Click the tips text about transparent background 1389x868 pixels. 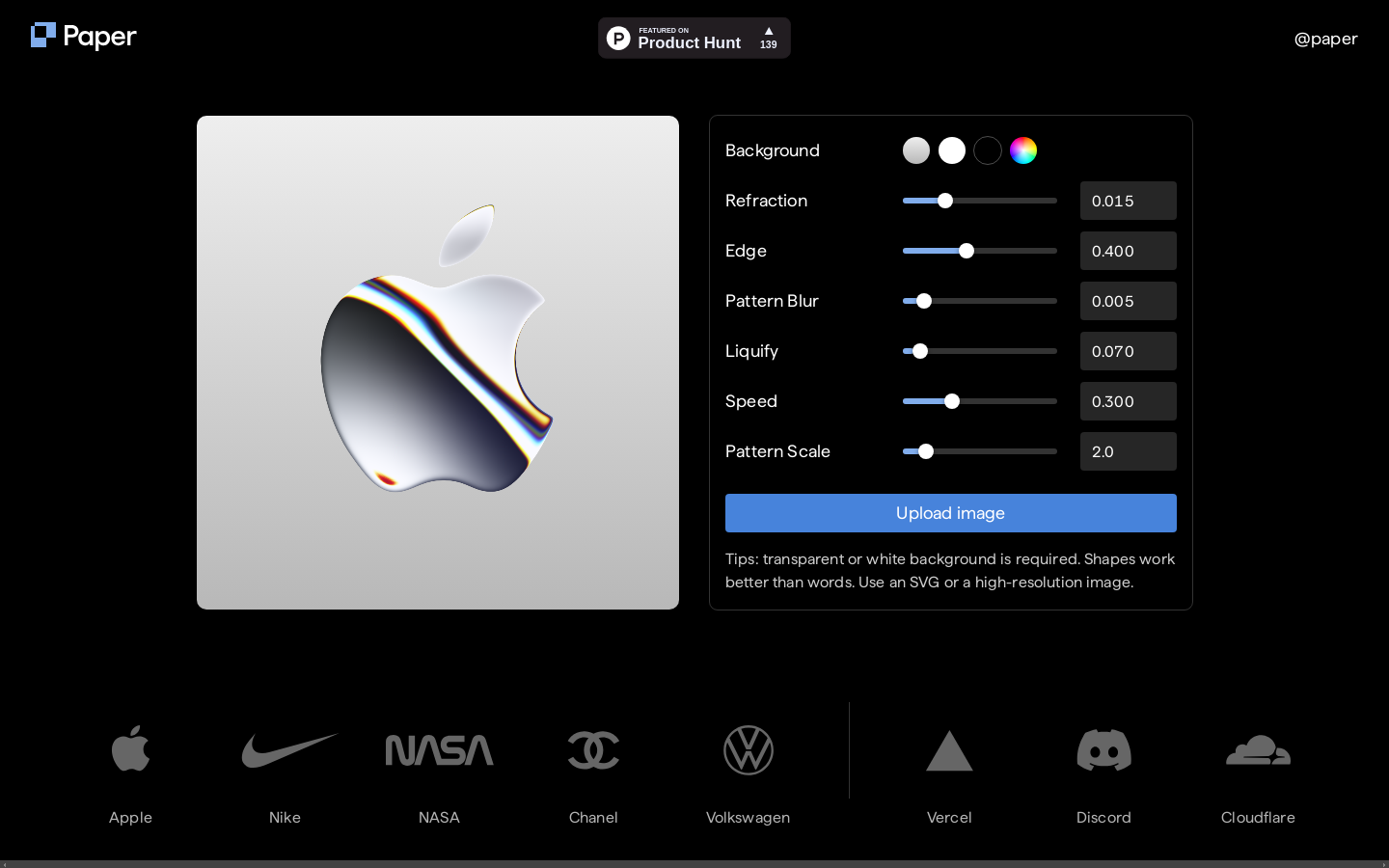(x=951, y=571)
